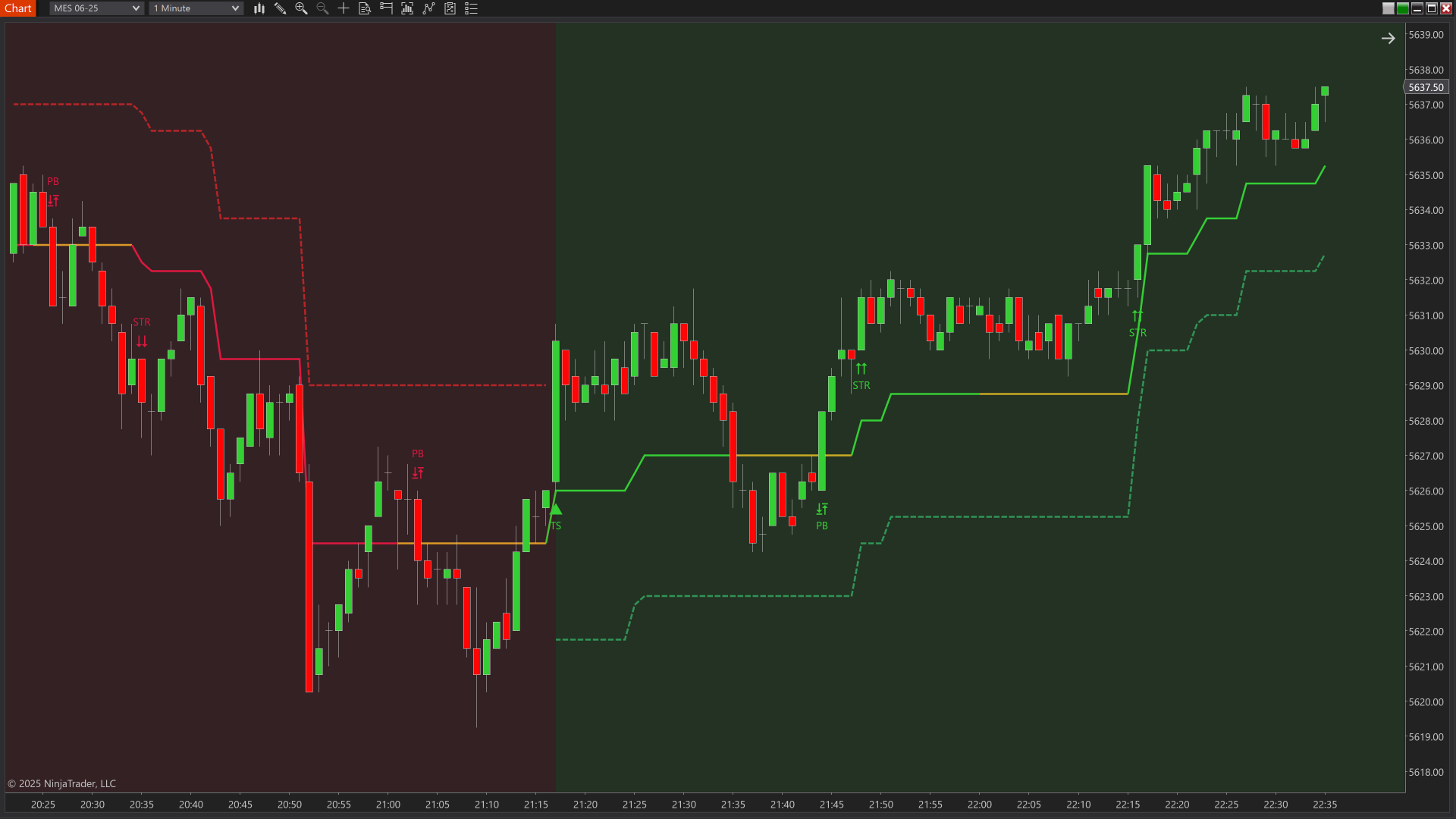
Task: Open the chart style candlestick dropdown
Action: click(259, 8)
